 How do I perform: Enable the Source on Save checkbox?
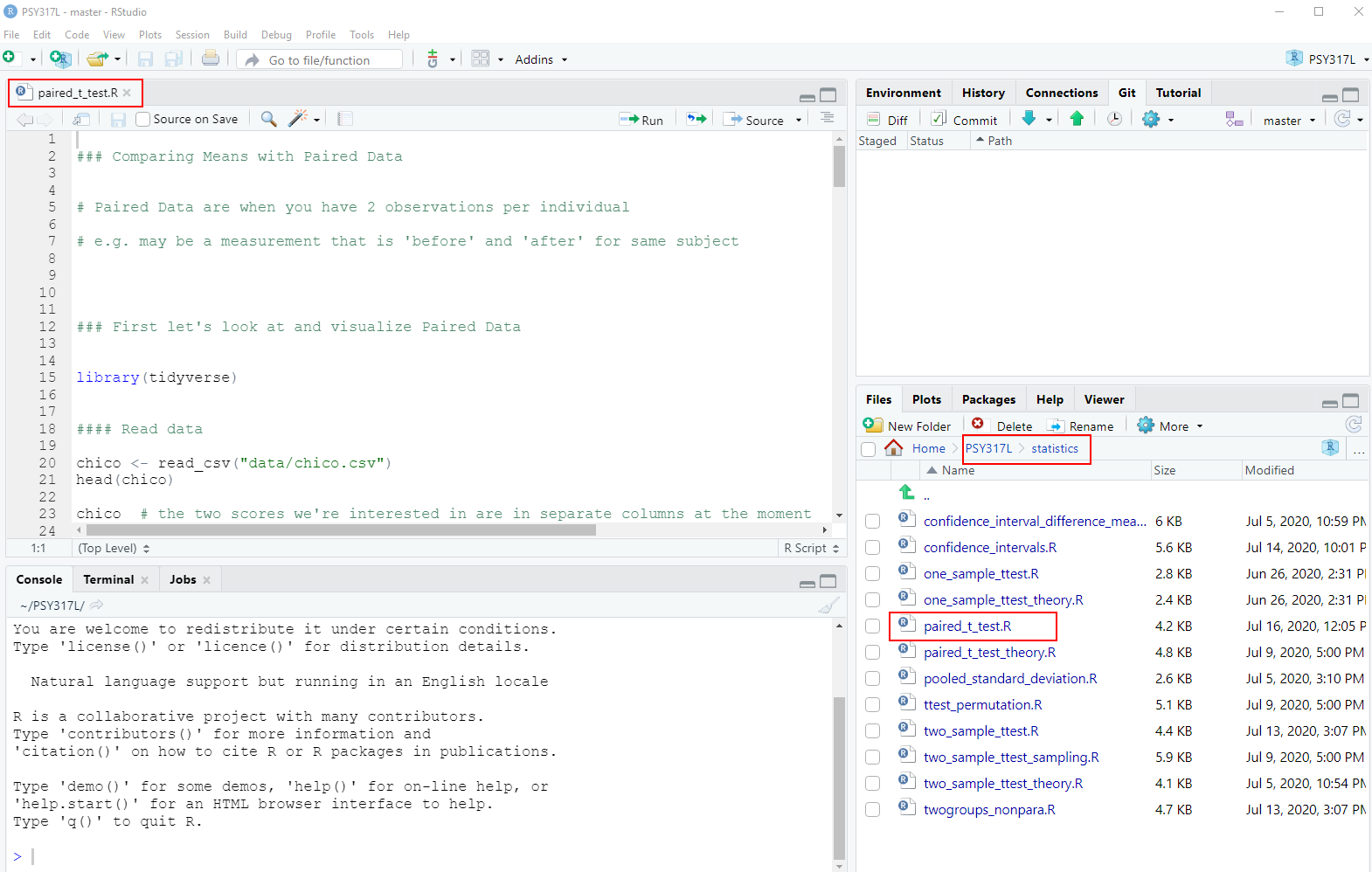[143, 120]
